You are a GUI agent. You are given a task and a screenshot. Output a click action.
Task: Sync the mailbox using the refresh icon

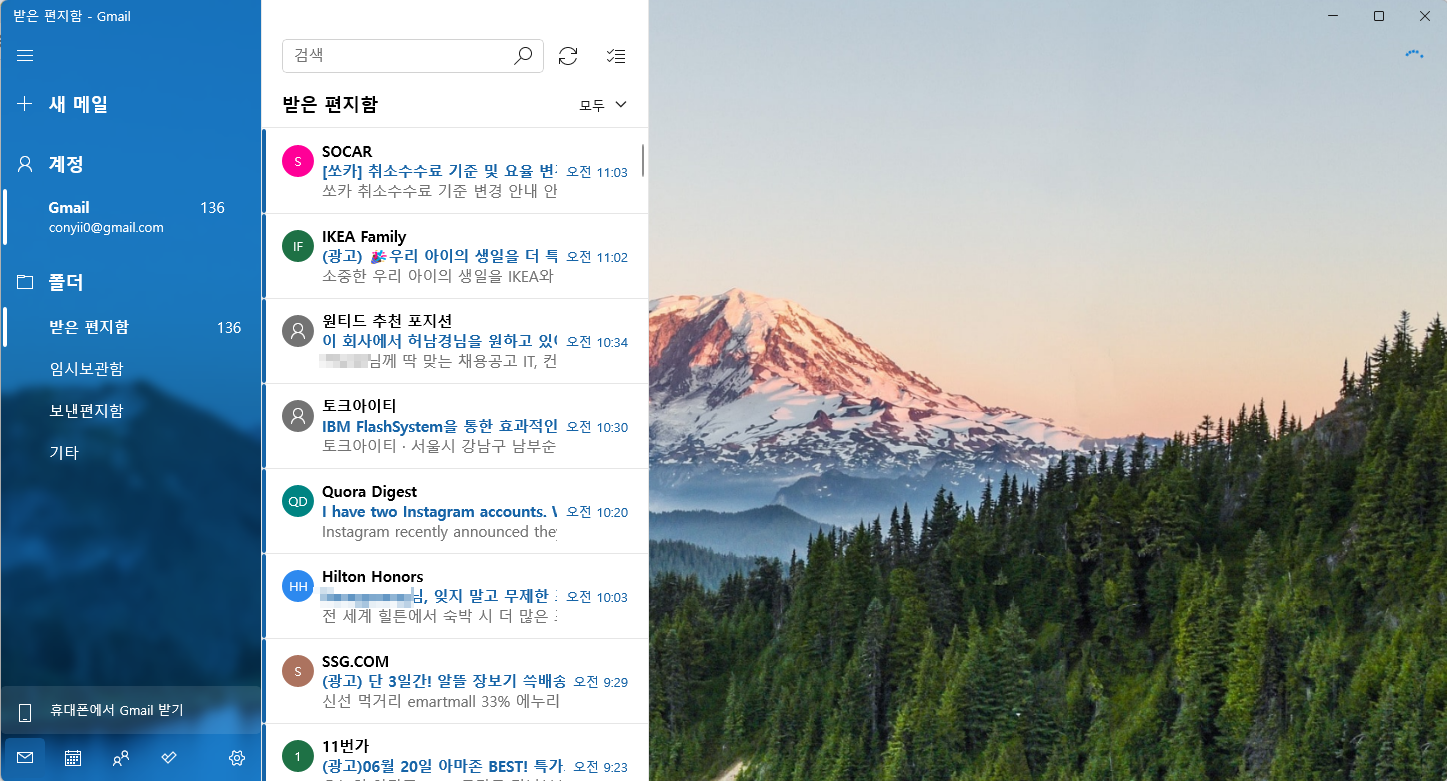tap(568, 56)
